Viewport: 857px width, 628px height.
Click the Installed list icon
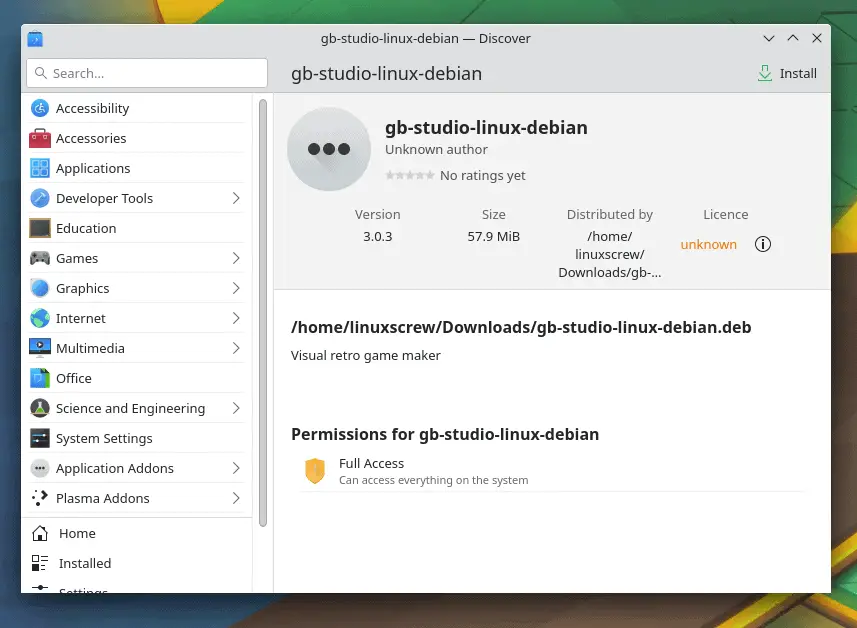[x=40, y=563]
